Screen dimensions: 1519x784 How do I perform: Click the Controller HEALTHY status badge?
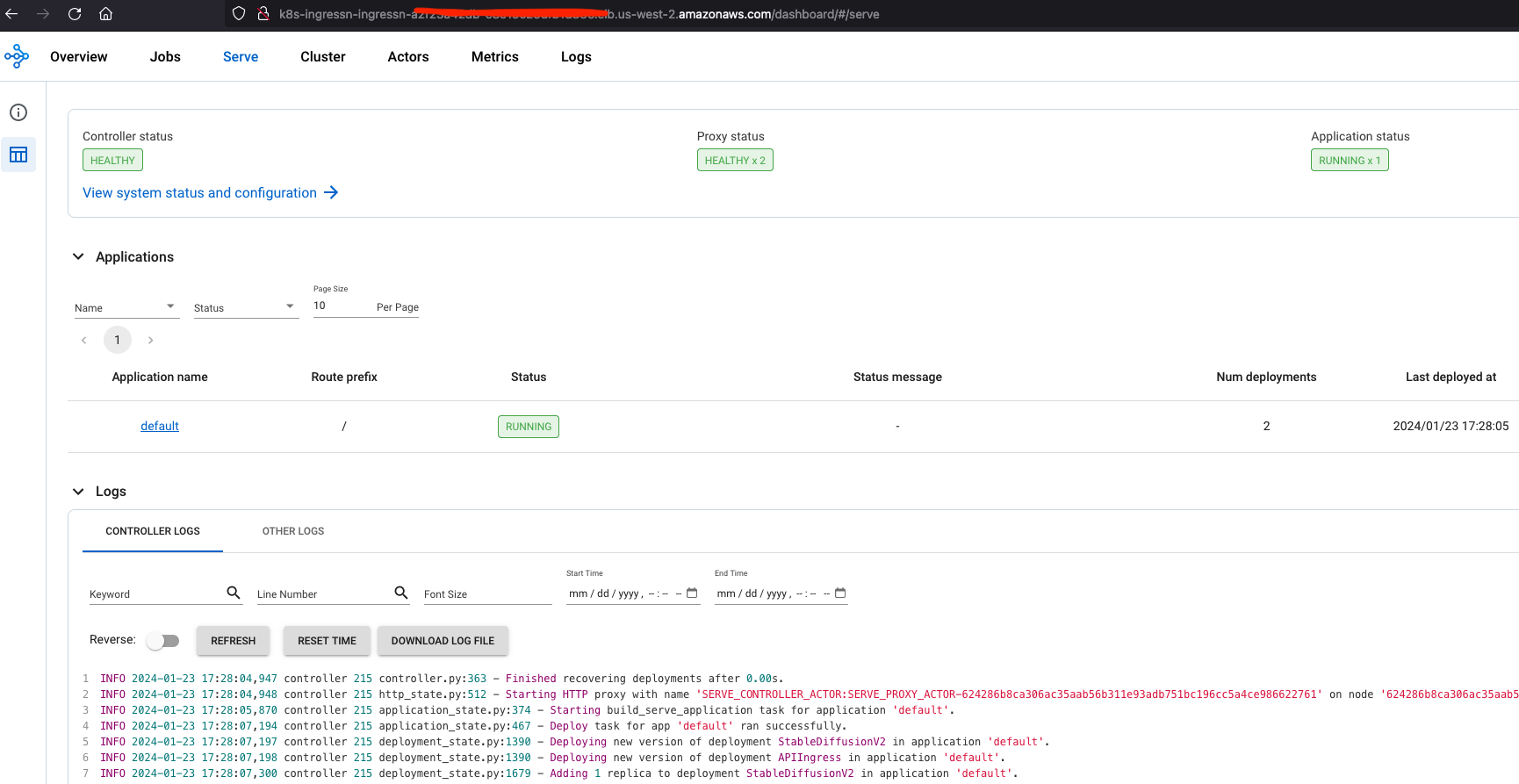[x=112, y=160]
